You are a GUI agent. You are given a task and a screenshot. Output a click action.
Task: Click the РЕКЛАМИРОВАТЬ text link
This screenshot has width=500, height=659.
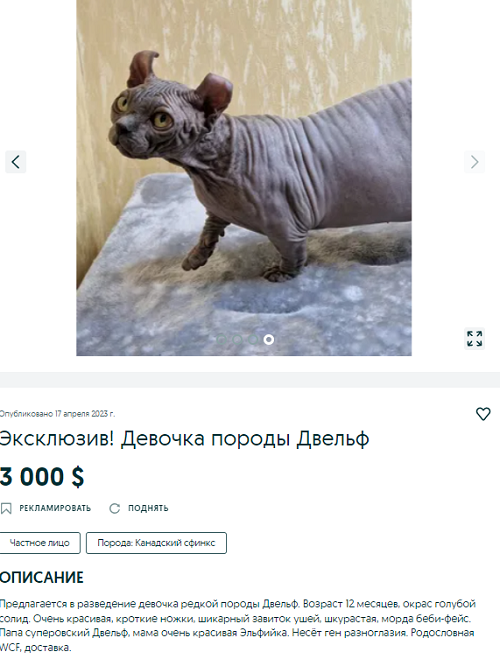[55, 509]
